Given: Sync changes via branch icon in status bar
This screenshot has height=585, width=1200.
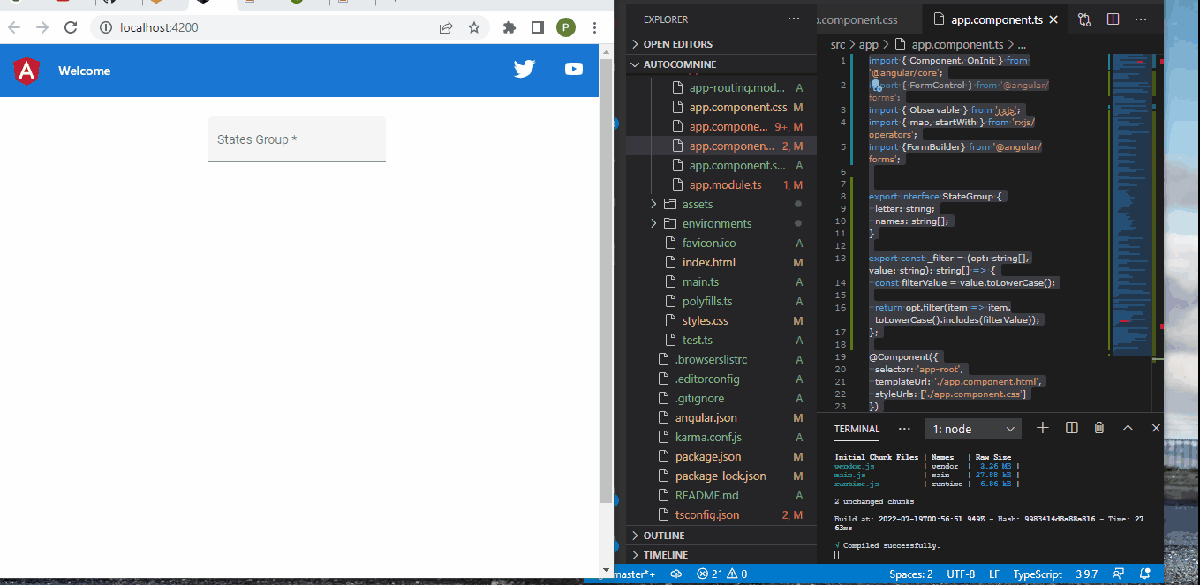Looking at the screenshot, I should (x=676, y=574).
